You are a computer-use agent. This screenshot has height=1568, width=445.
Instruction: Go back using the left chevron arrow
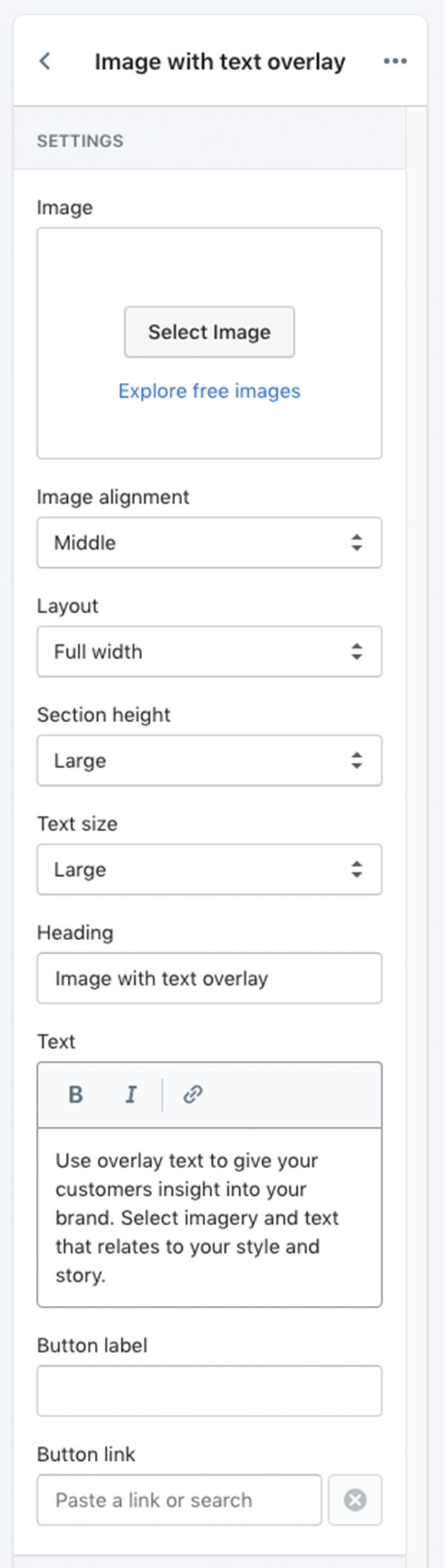[45, 61]
